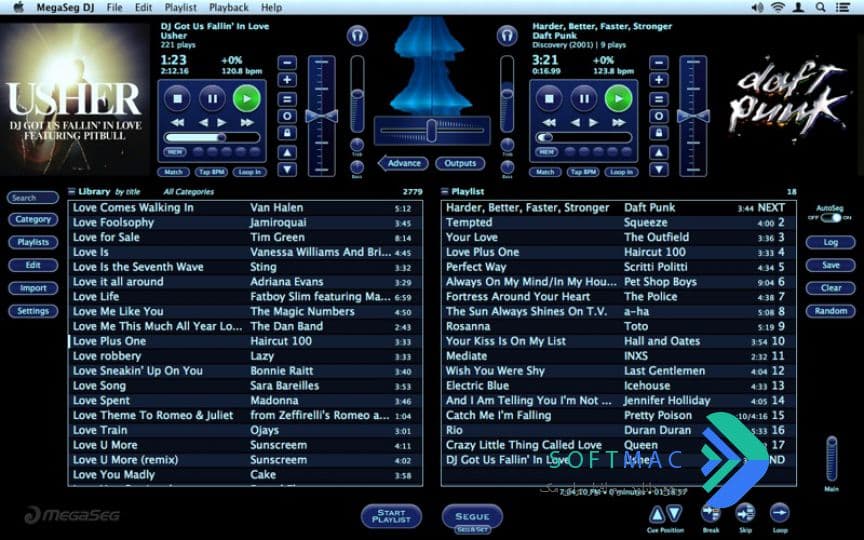
Task: Pause the Daft Punk deck
Action: [584, 99]
